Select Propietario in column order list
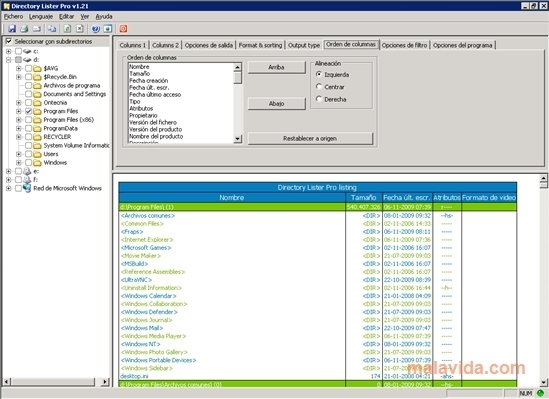549x399 pixels. coord(143,116)
